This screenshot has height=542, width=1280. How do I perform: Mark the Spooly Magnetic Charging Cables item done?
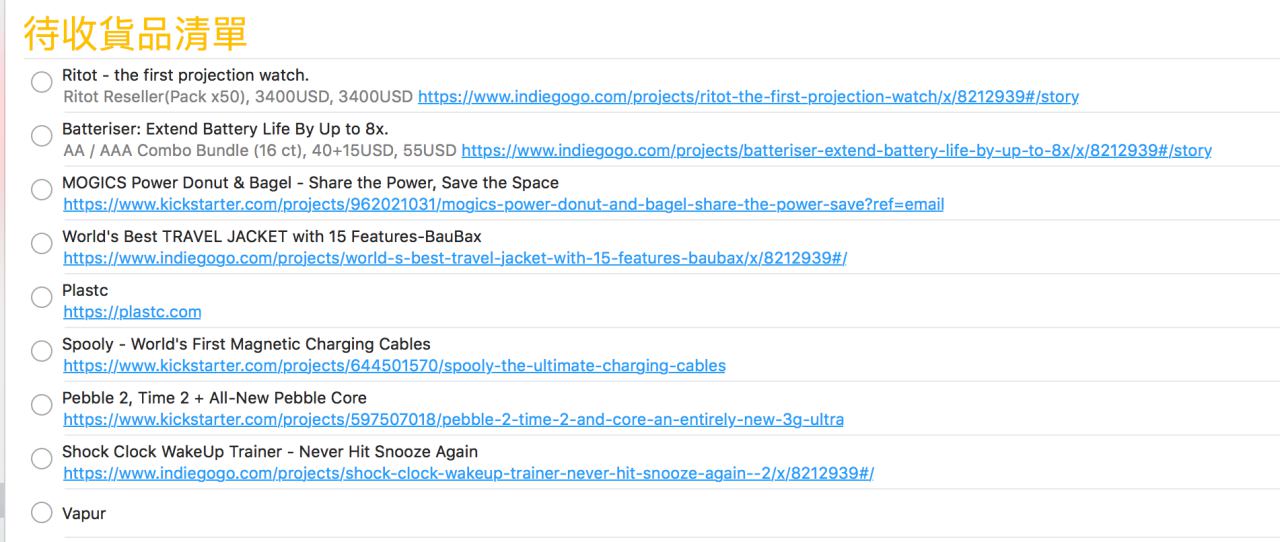(42, 351)
